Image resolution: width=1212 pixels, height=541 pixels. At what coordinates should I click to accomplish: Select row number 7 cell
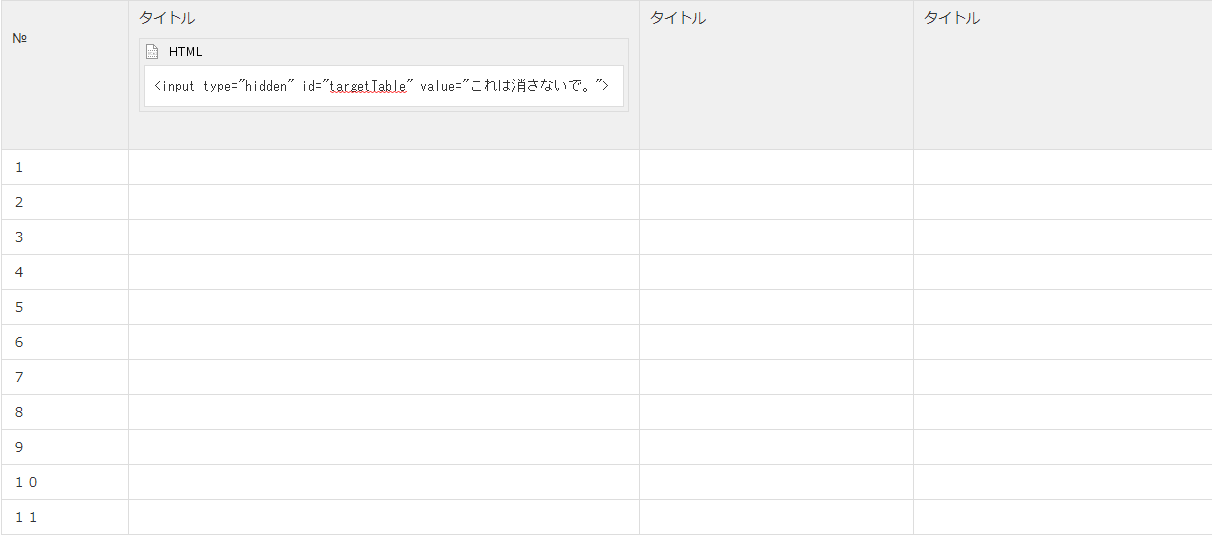coord(65,377)
